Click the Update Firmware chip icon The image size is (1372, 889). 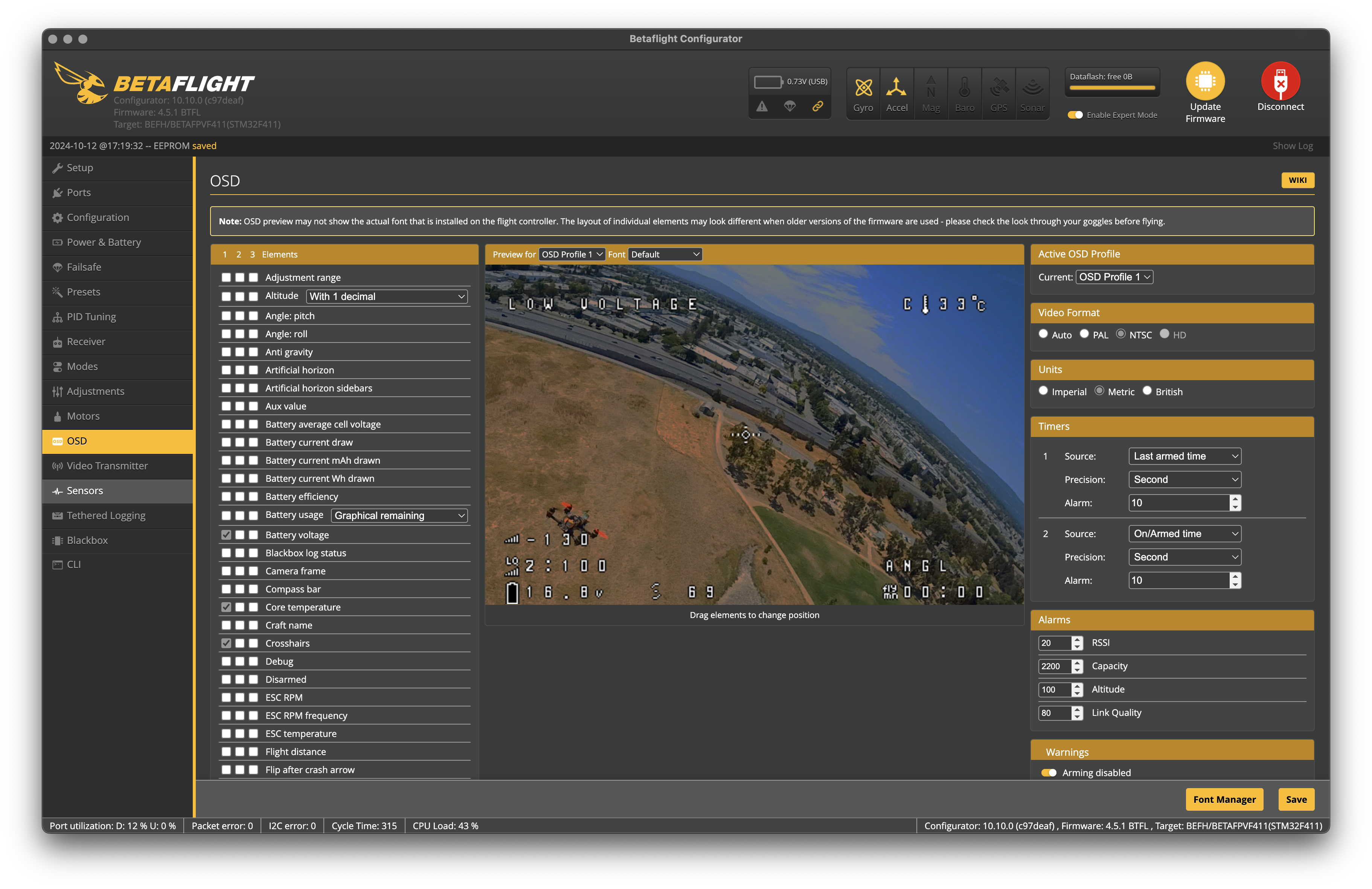coord(1205,81)
